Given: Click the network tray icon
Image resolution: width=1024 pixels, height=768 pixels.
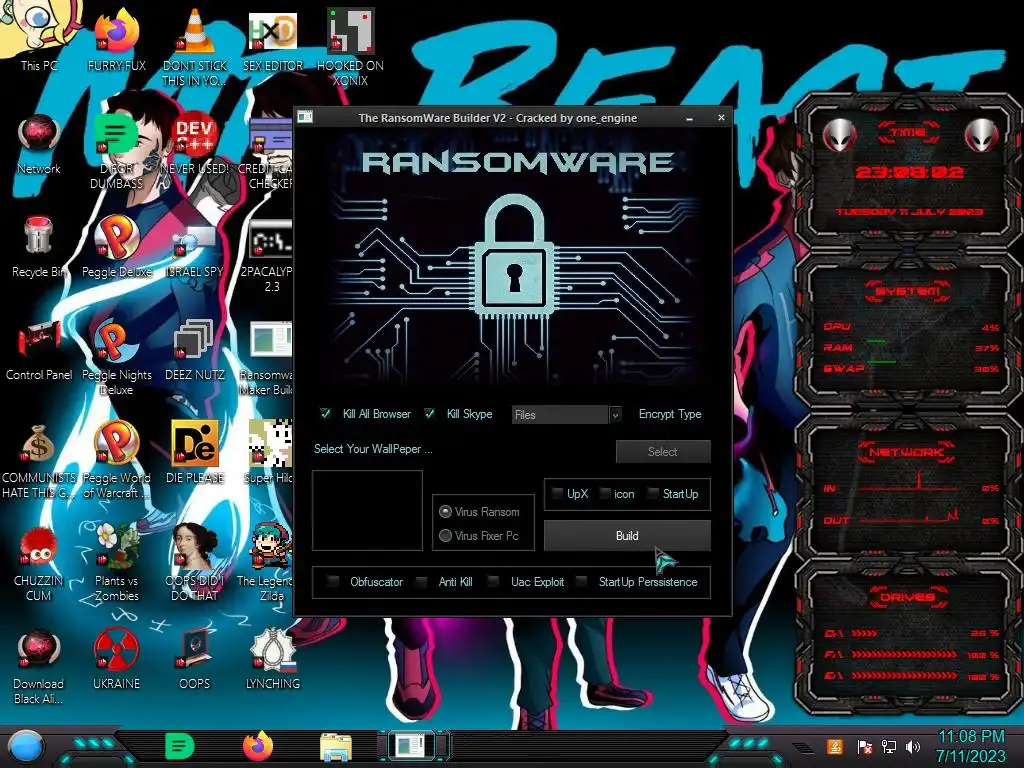Looking at the screenshot, I should tap(888, 746).
